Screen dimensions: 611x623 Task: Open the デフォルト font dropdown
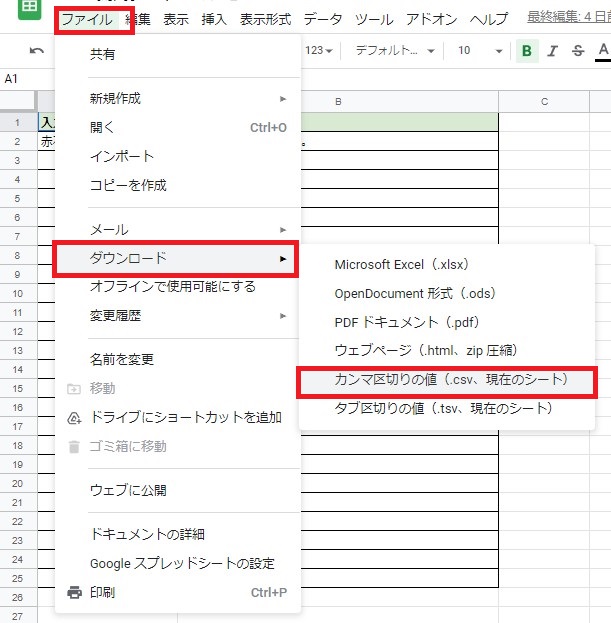pos(395,51)
